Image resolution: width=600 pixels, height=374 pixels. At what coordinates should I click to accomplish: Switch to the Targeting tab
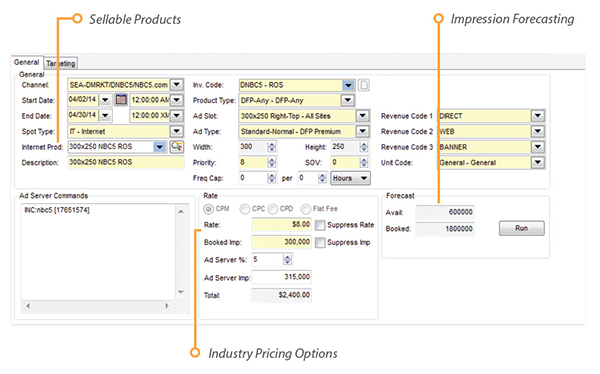tap(61, 63)
